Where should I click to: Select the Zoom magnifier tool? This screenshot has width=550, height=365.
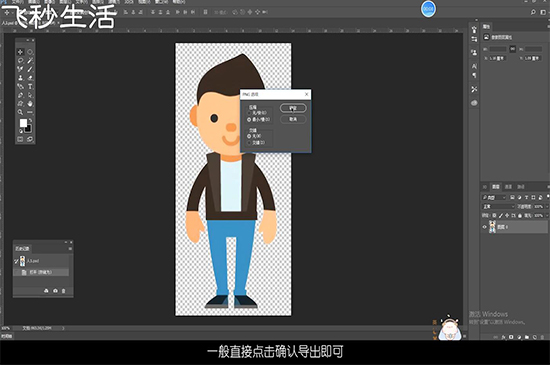pyautogui.click(x=20, y=112)
